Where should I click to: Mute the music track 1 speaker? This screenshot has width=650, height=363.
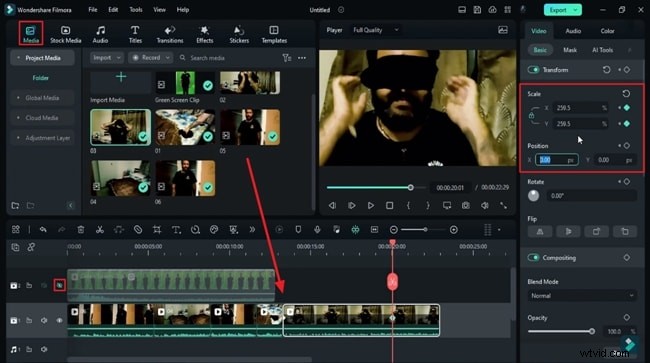(x=44, y=349)
